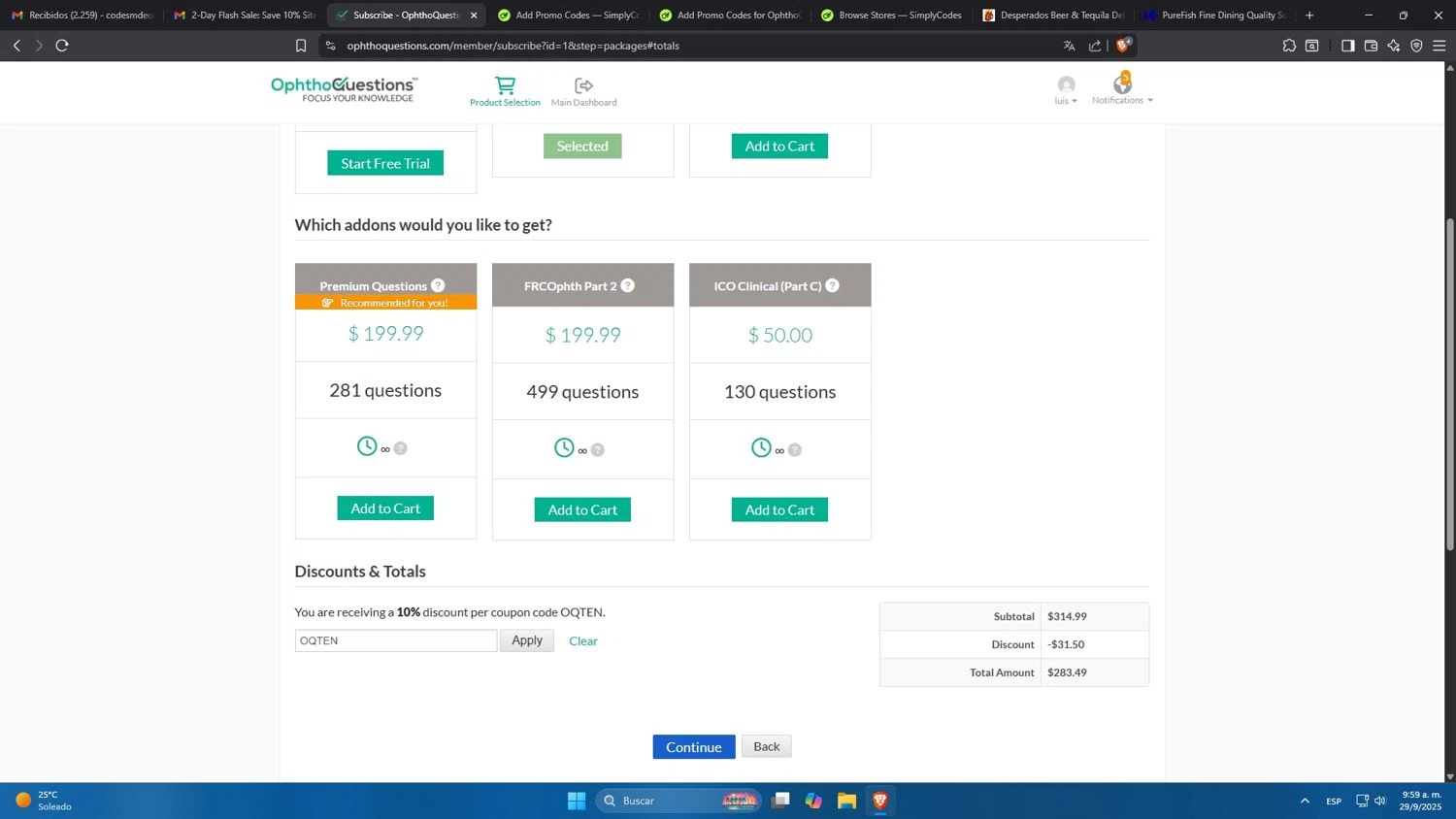The image size is (1456, 819).
Task: Clear the coupon code
Action: click(x=583, y=641)
